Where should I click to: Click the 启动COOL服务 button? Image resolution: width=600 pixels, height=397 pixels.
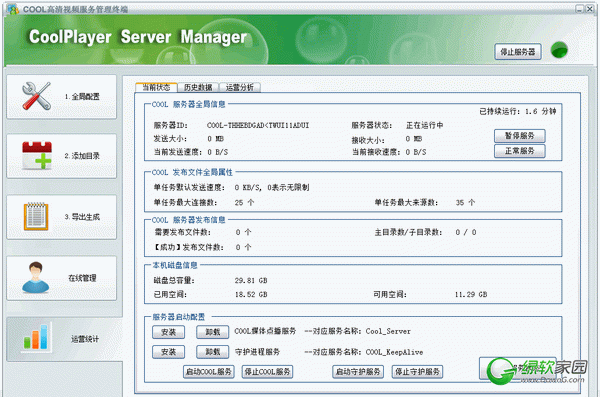click(209, 371)
